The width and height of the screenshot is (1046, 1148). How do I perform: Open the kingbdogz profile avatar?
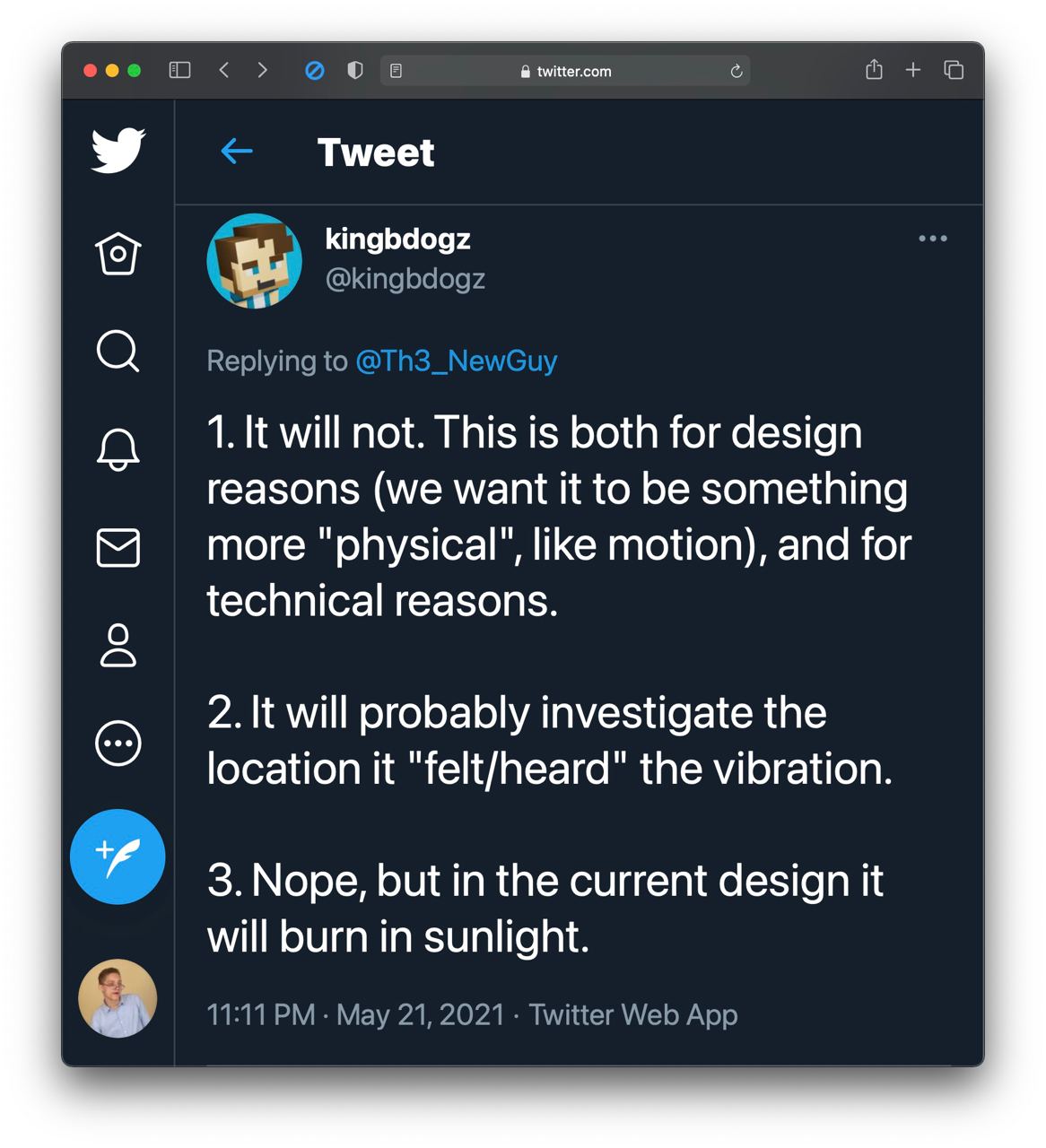(254, 261)
